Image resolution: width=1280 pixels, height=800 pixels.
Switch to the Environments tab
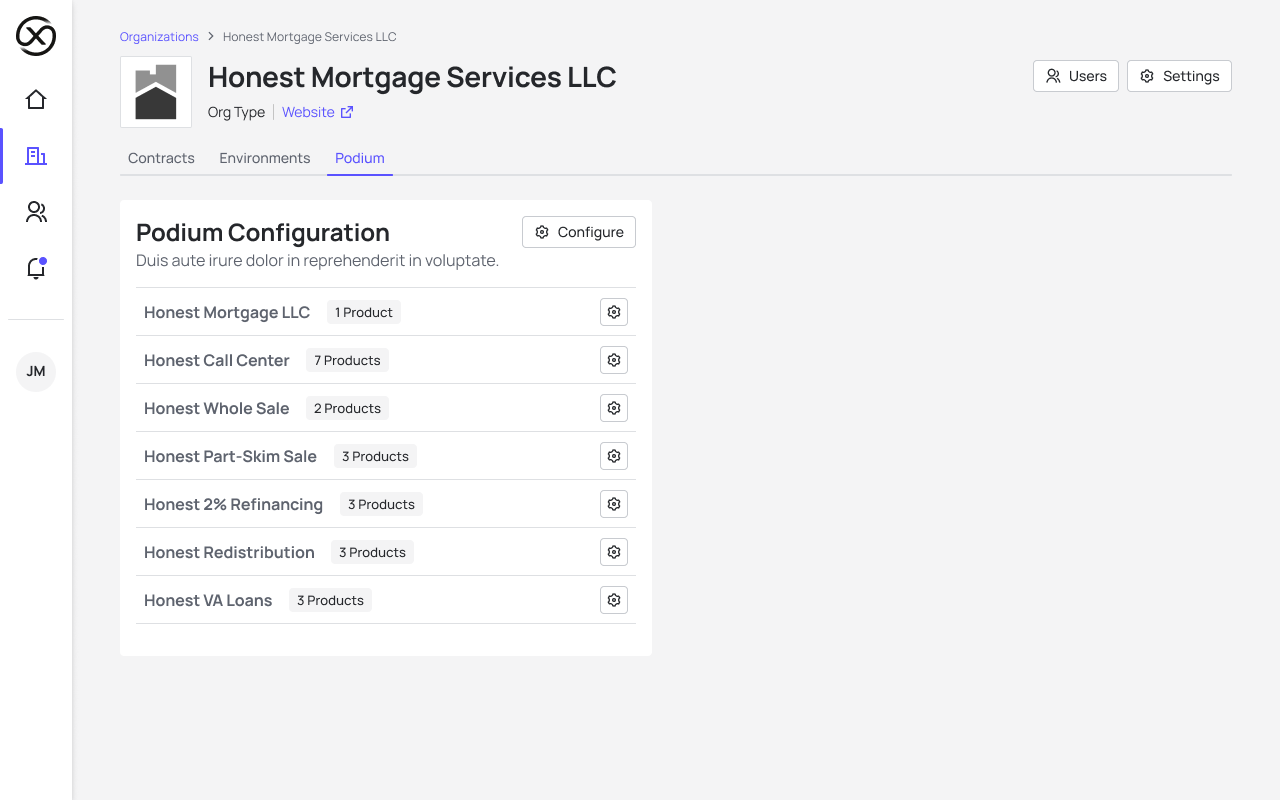[x=265, y=158]
